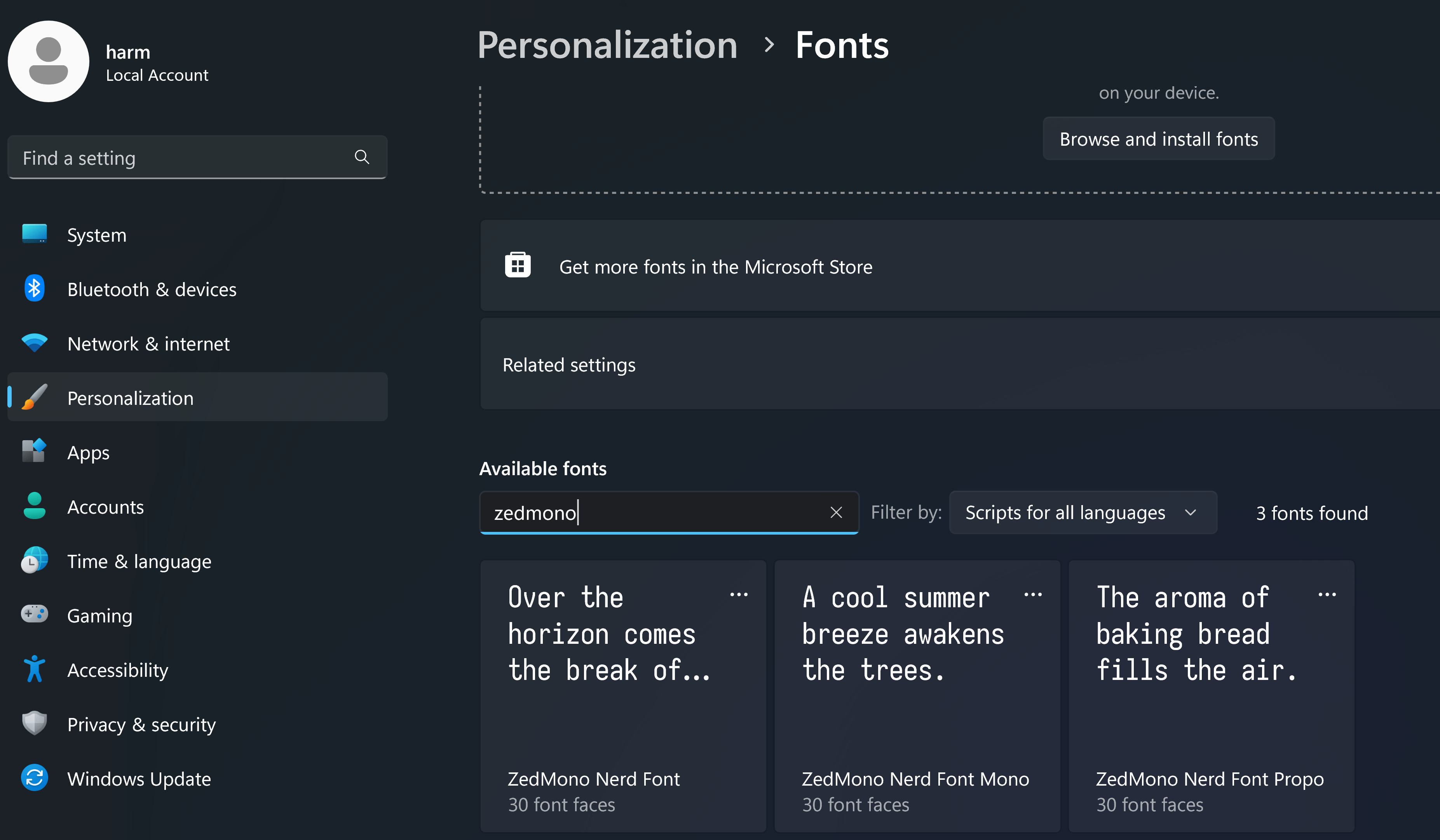Clear the zedmono font search text
Screen dimensions: 1440x840
[836, 512]
